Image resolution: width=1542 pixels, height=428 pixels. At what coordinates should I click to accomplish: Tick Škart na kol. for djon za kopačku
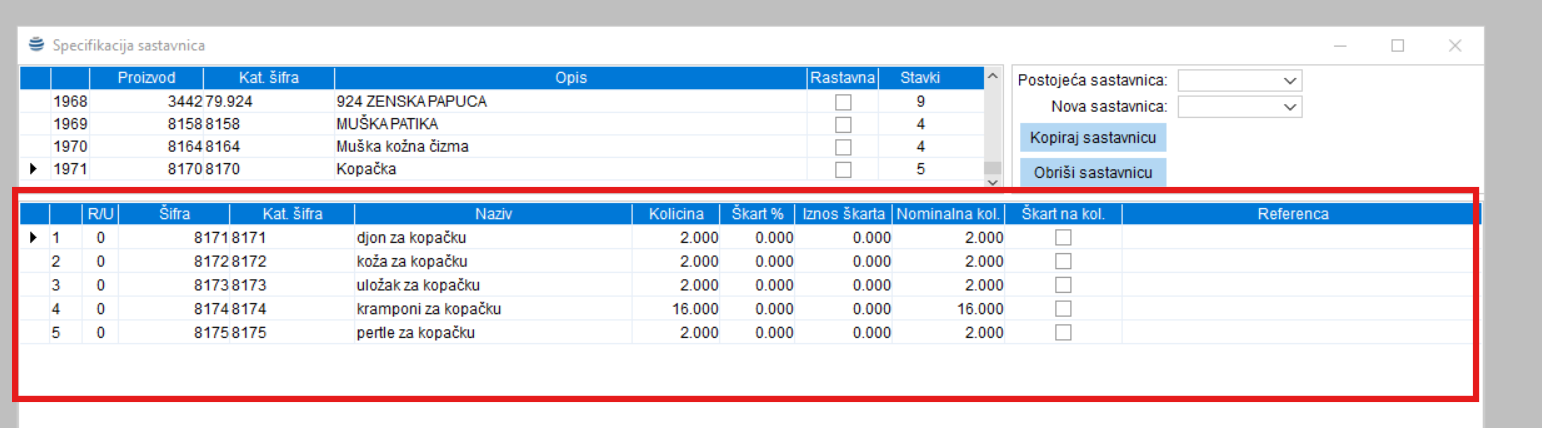pyautogui.click(x=1064, y=237)
